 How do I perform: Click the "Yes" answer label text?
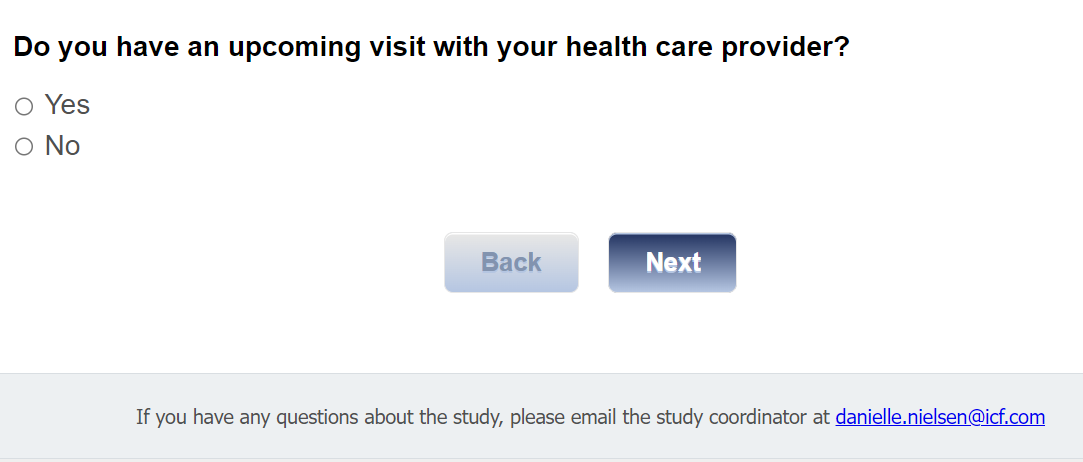(x=67, y=105)
